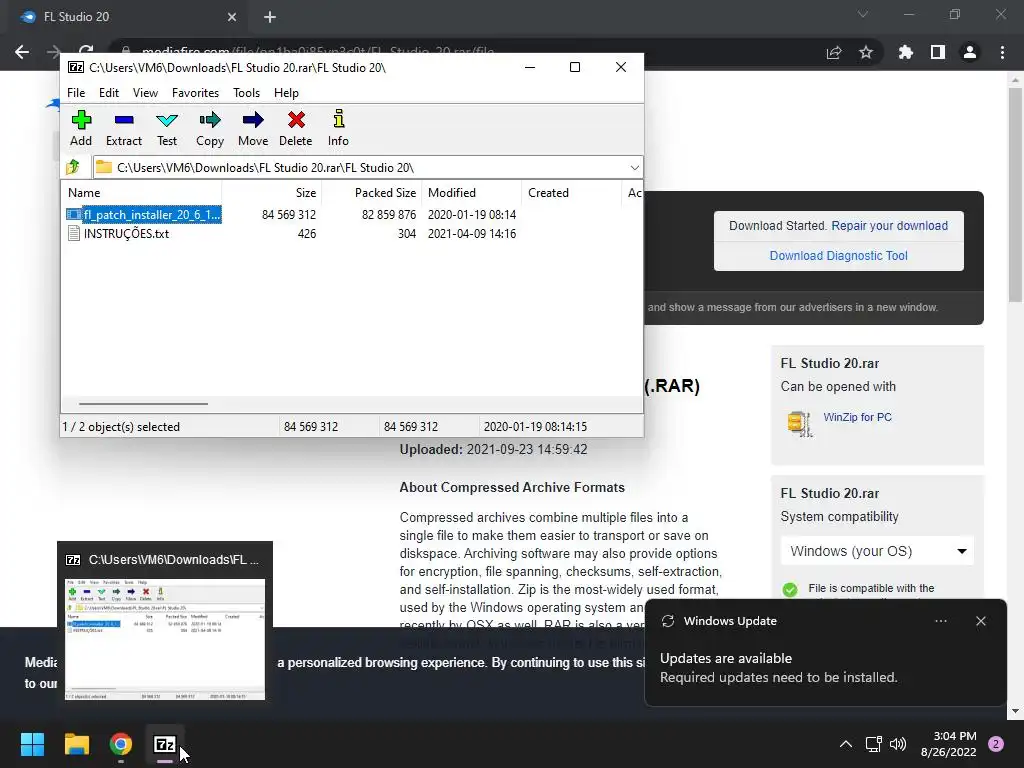The image size is (1024, 768).
Task: Open WinZip for PC link
Action: (857, 417)
